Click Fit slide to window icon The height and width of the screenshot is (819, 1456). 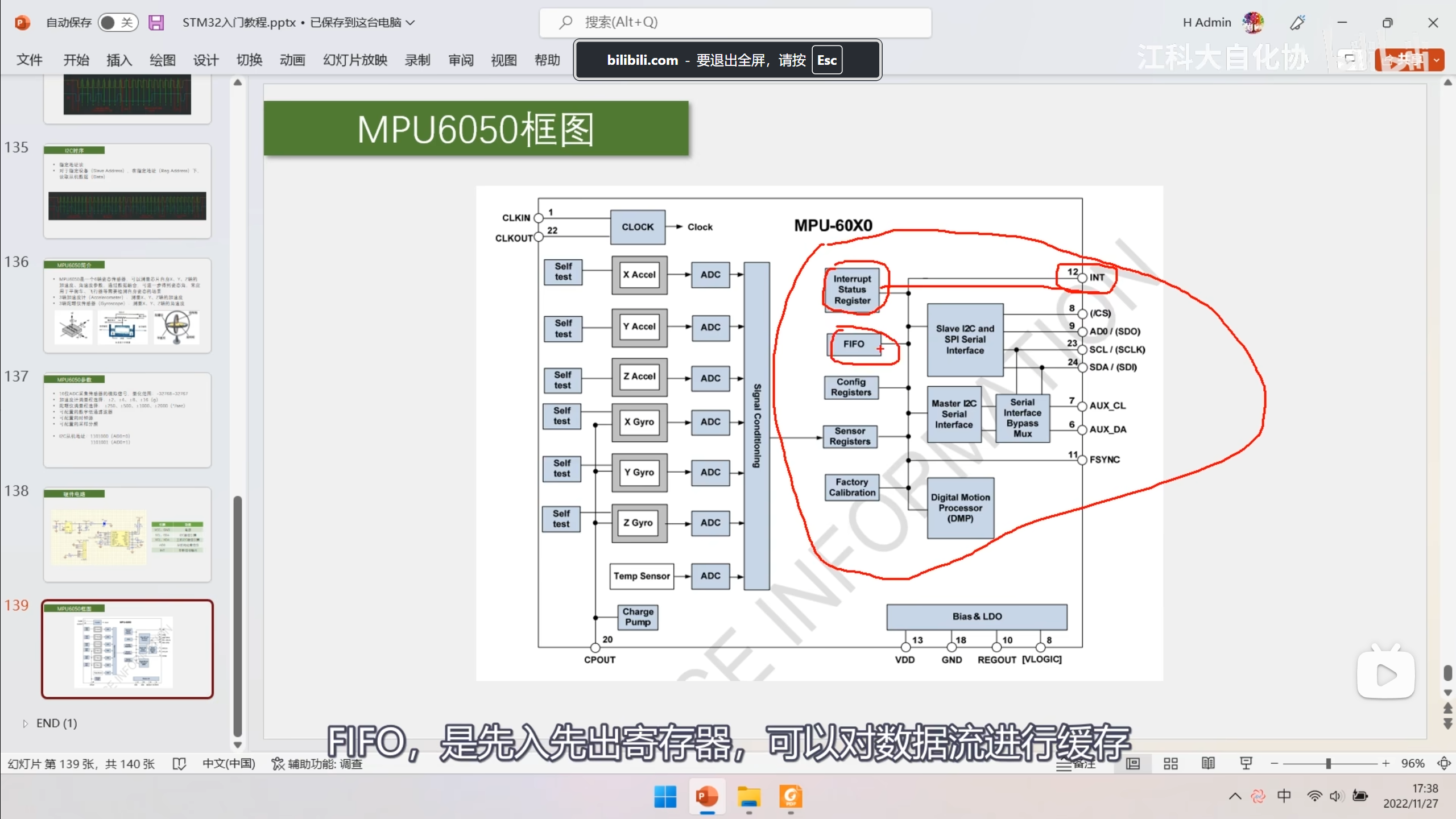click(1443, 764)
